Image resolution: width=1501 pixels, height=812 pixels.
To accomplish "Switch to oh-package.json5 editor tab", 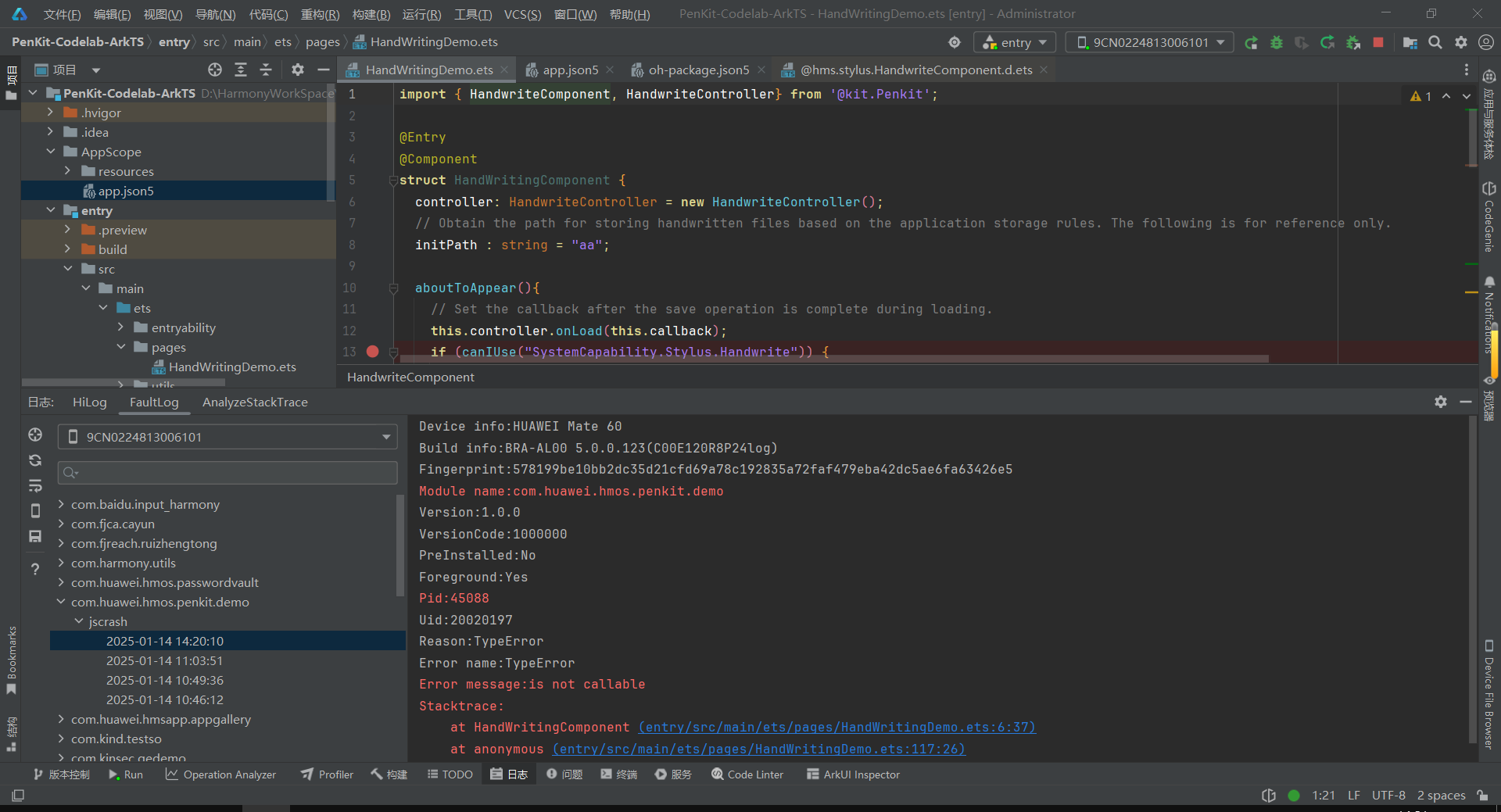I will (698, 70).
